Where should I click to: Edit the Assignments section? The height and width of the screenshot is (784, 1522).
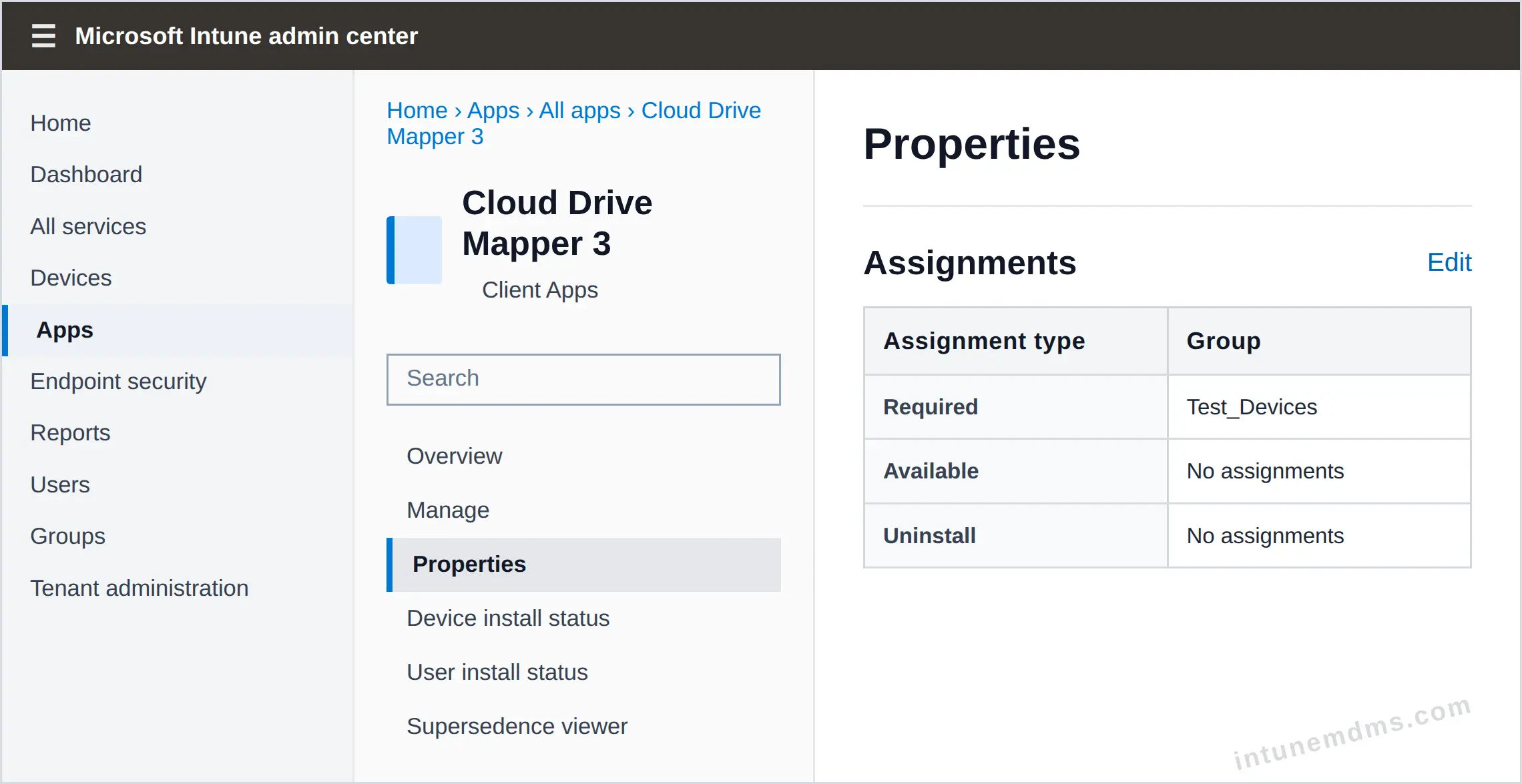click(1449, 262)
